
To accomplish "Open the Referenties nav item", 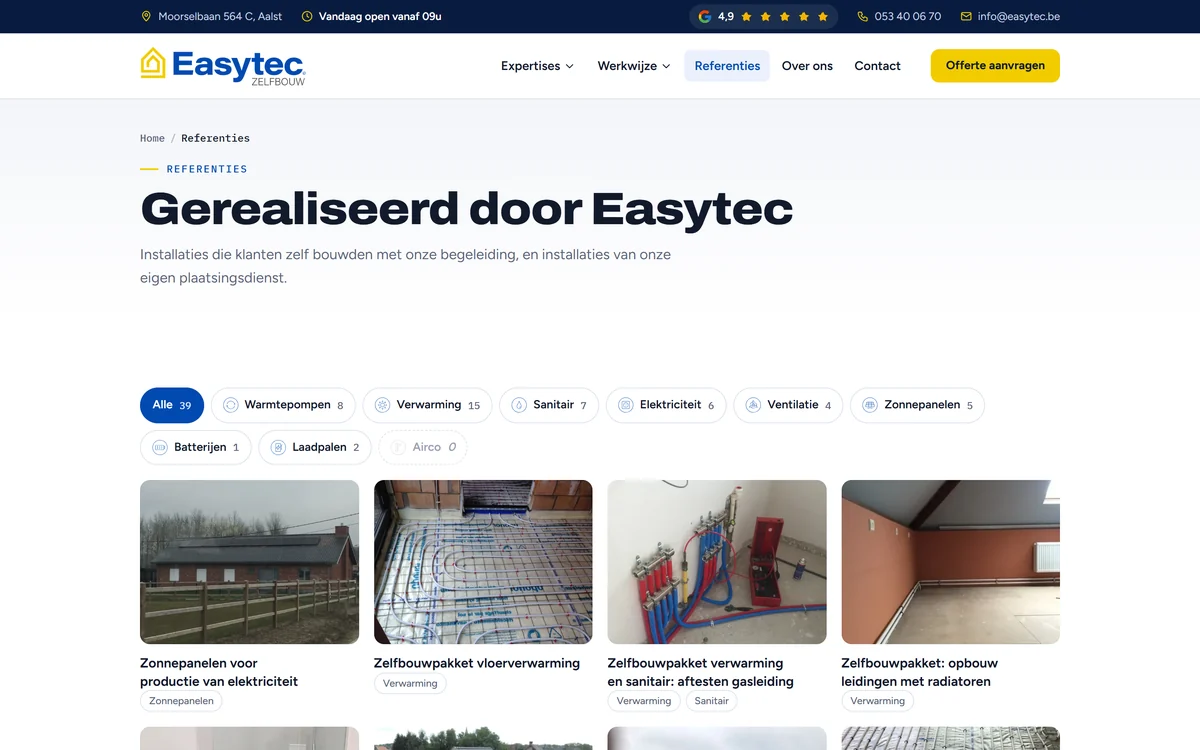I will click(x=727, y=66).
